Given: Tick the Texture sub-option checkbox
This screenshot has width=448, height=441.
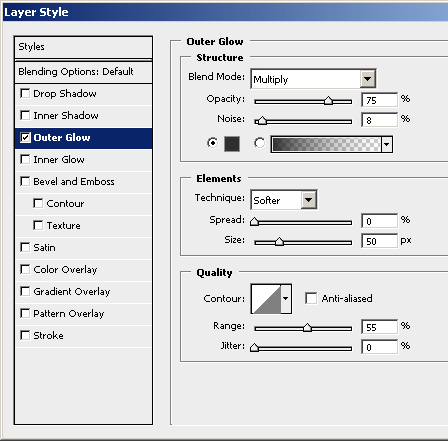Looking at the screenshot, I should tap(38, 225).
